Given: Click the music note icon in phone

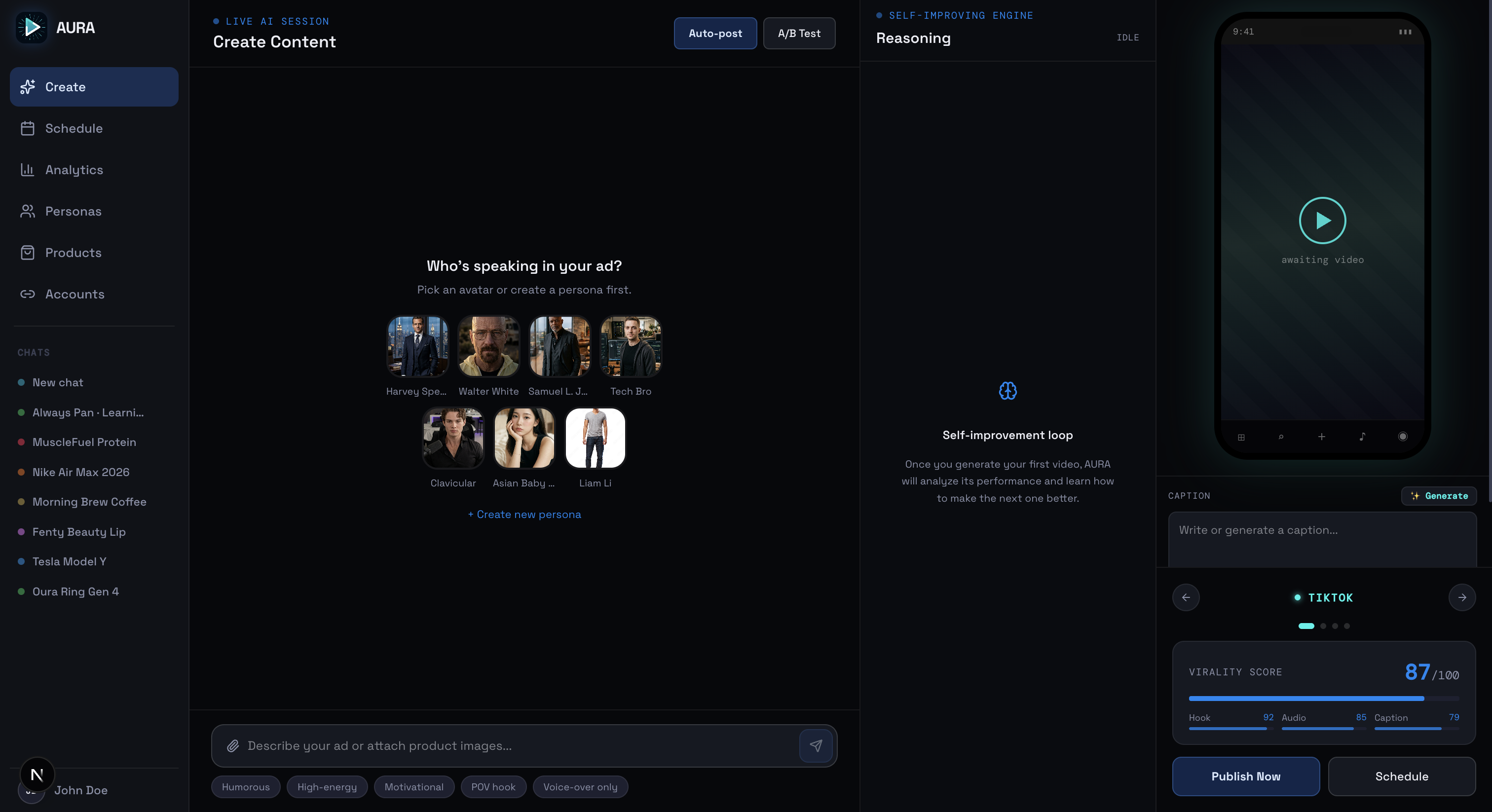Looking at the screenshot, I should (x=1362, y=437).
